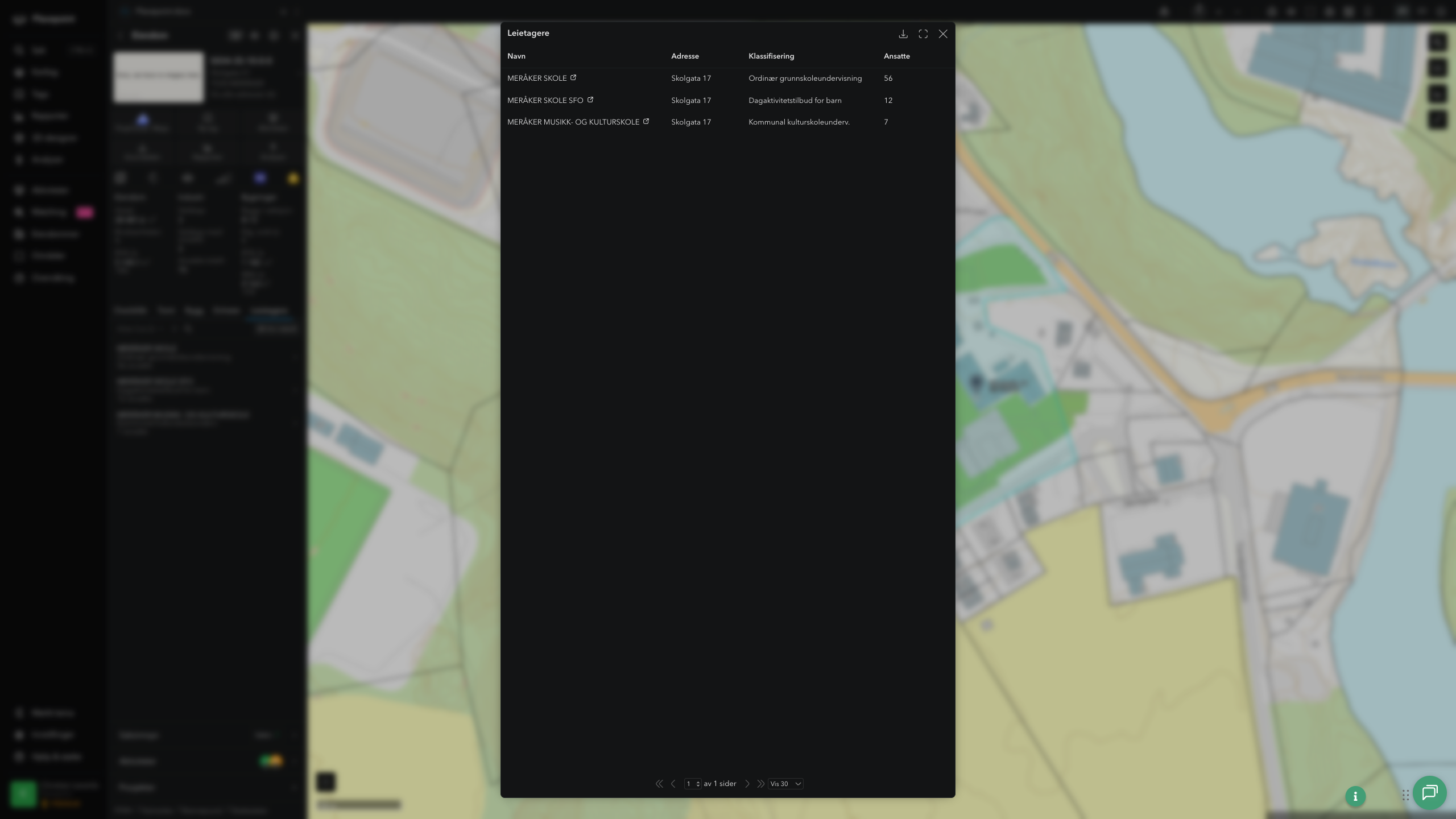This screenshot has width=1456, height=819.
Task: Click the "av 1 sider" page label
Action: pyautogui.click(x=720, y=784)
